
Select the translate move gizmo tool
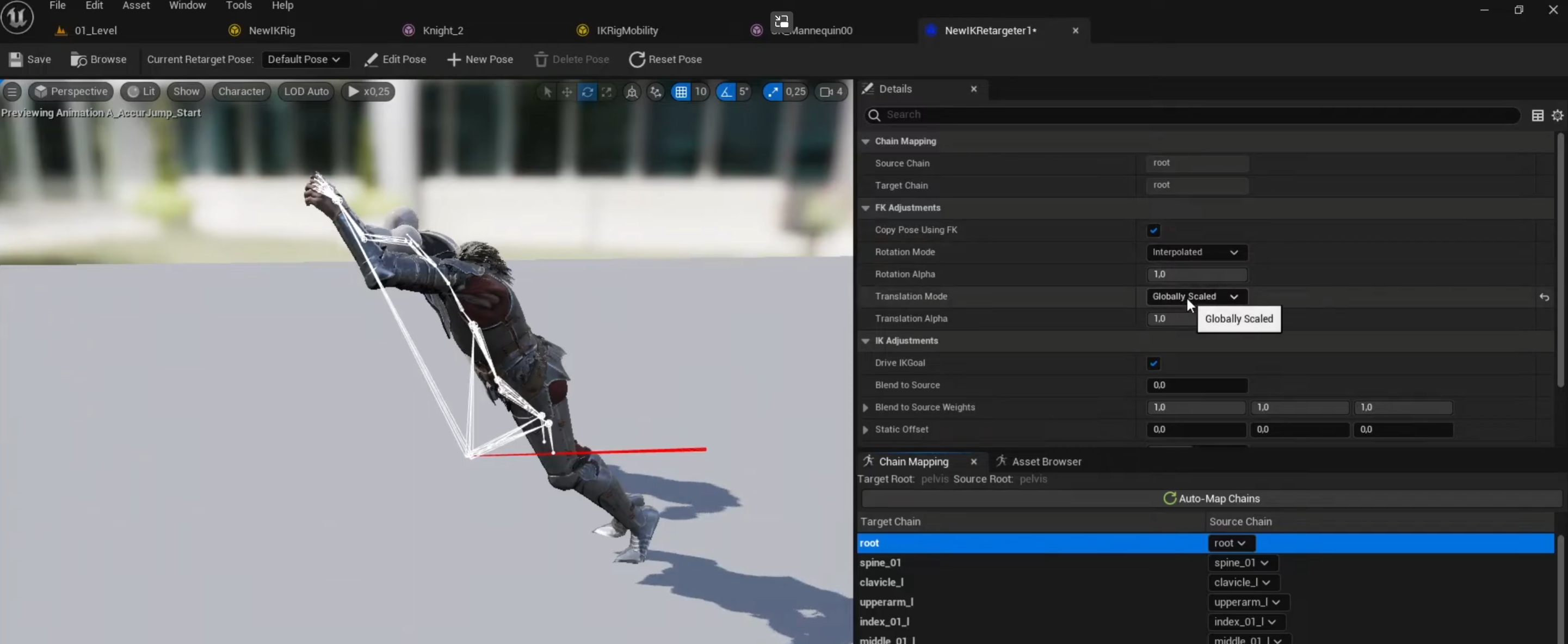567,92
